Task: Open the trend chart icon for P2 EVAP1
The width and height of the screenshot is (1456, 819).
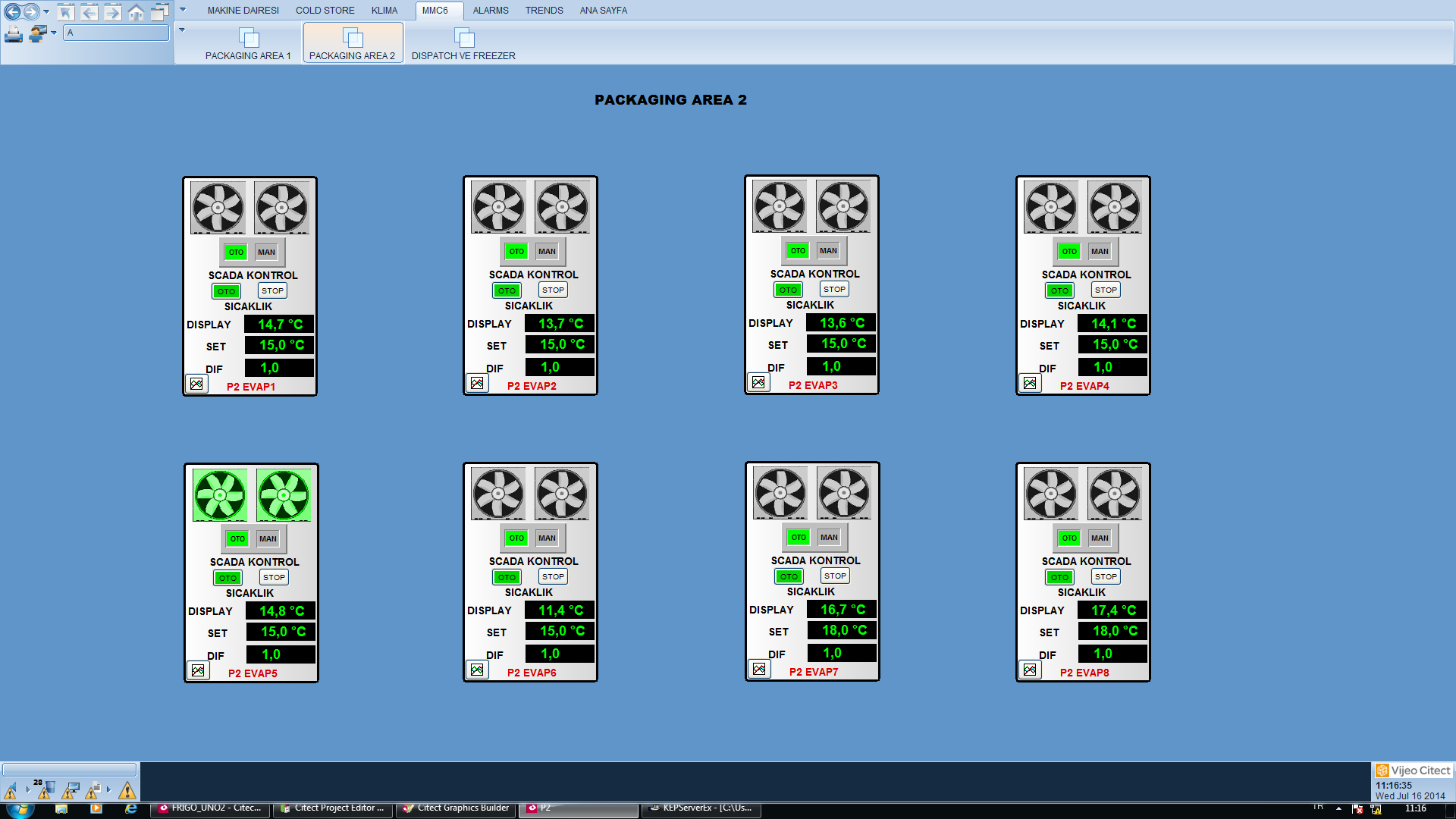Action: coord(196,384)
